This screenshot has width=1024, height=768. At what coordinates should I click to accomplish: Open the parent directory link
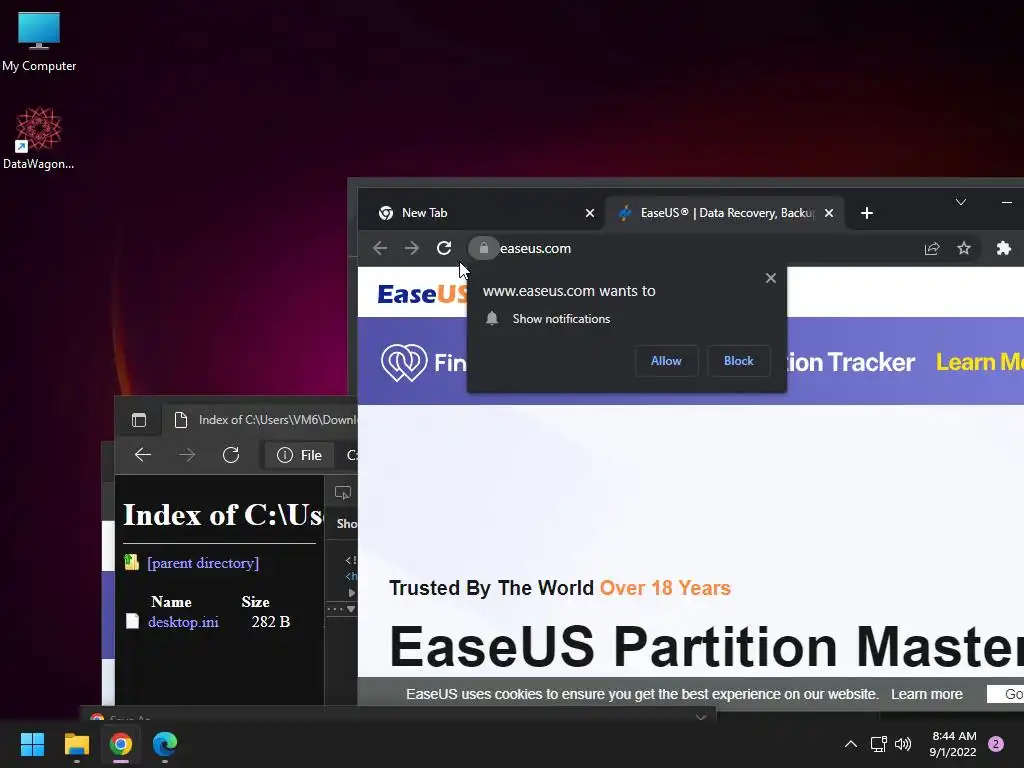(x=203, y=563)
